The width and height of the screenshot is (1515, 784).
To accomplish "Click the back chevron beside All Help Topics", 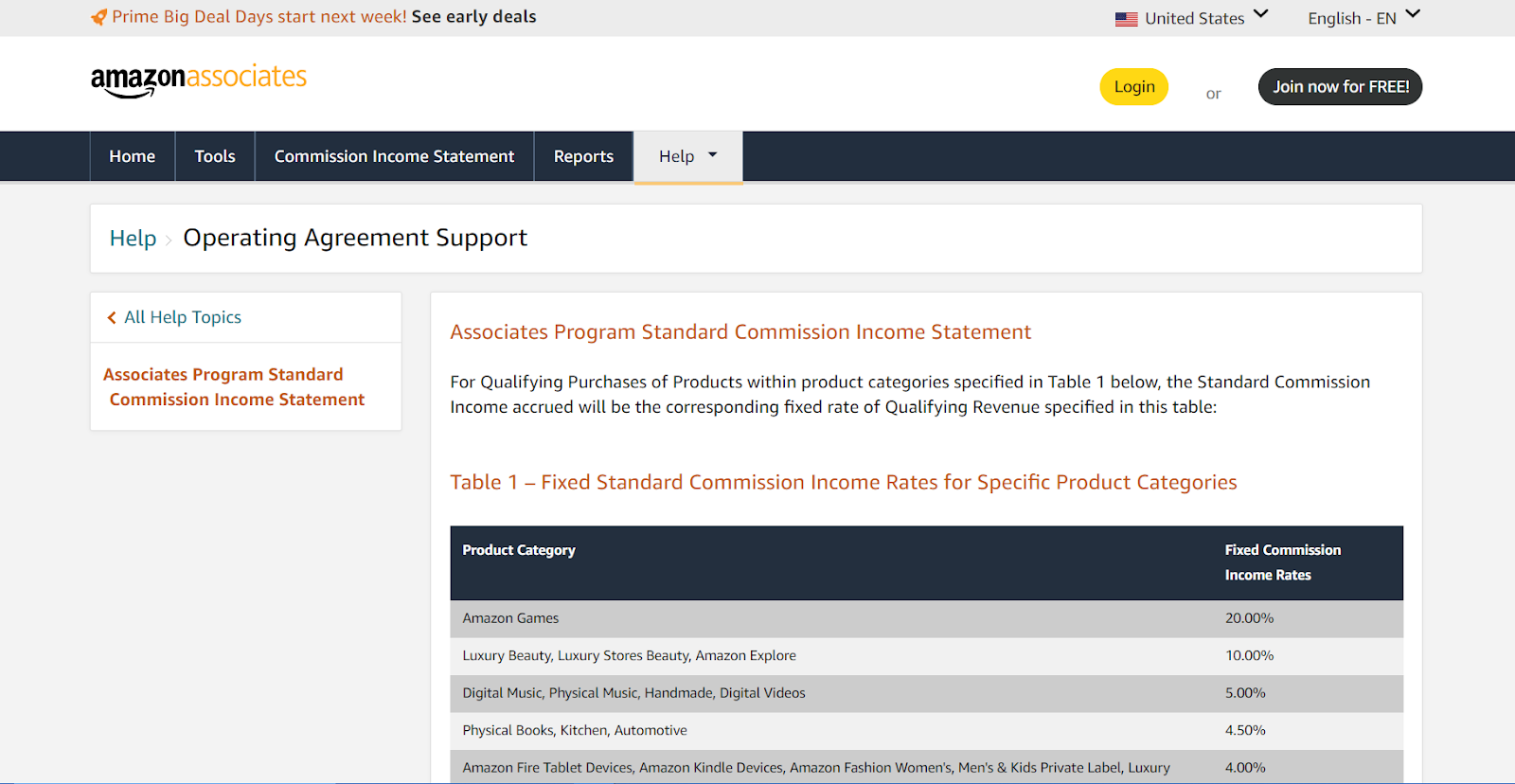I will pos(112,318).
